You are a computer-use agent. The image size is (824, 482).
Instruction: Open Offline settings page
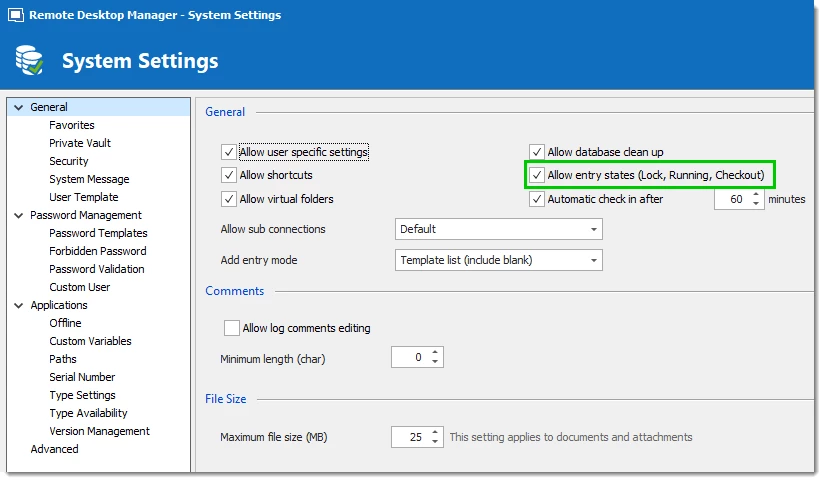[x=65, y=323]
